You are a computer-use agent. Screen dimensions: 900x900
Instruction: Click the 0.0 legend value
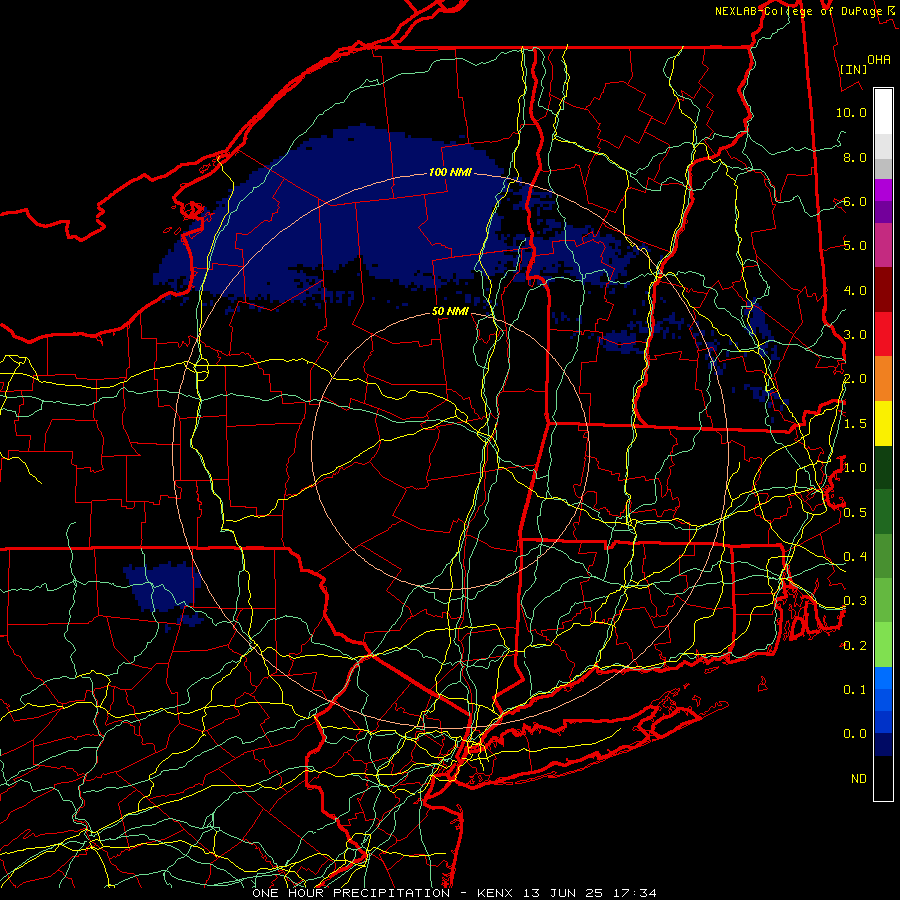854,734
